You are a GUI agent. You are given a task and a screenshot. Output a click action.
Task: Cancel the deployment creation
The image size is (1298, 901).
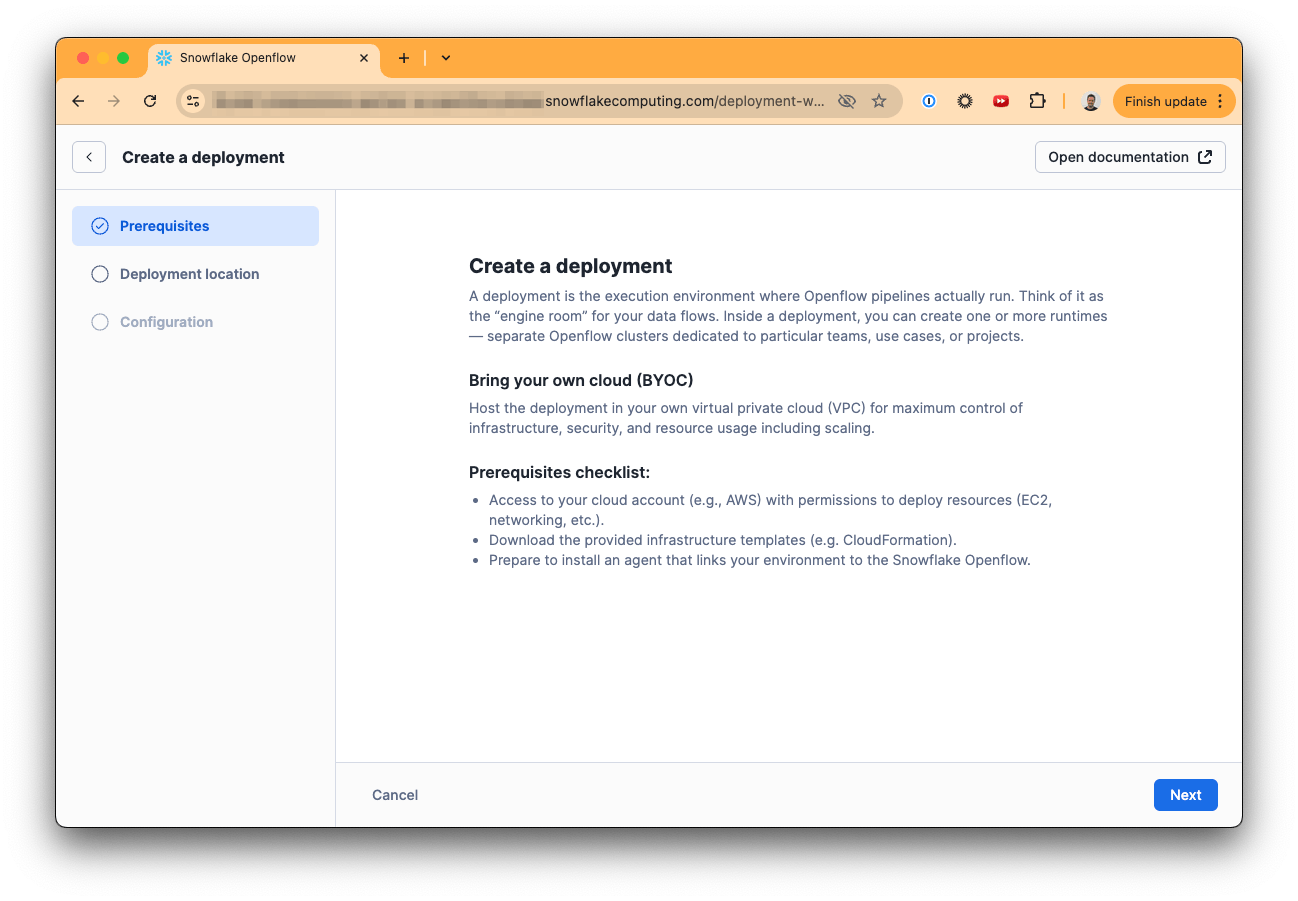[x=395, y=795]
